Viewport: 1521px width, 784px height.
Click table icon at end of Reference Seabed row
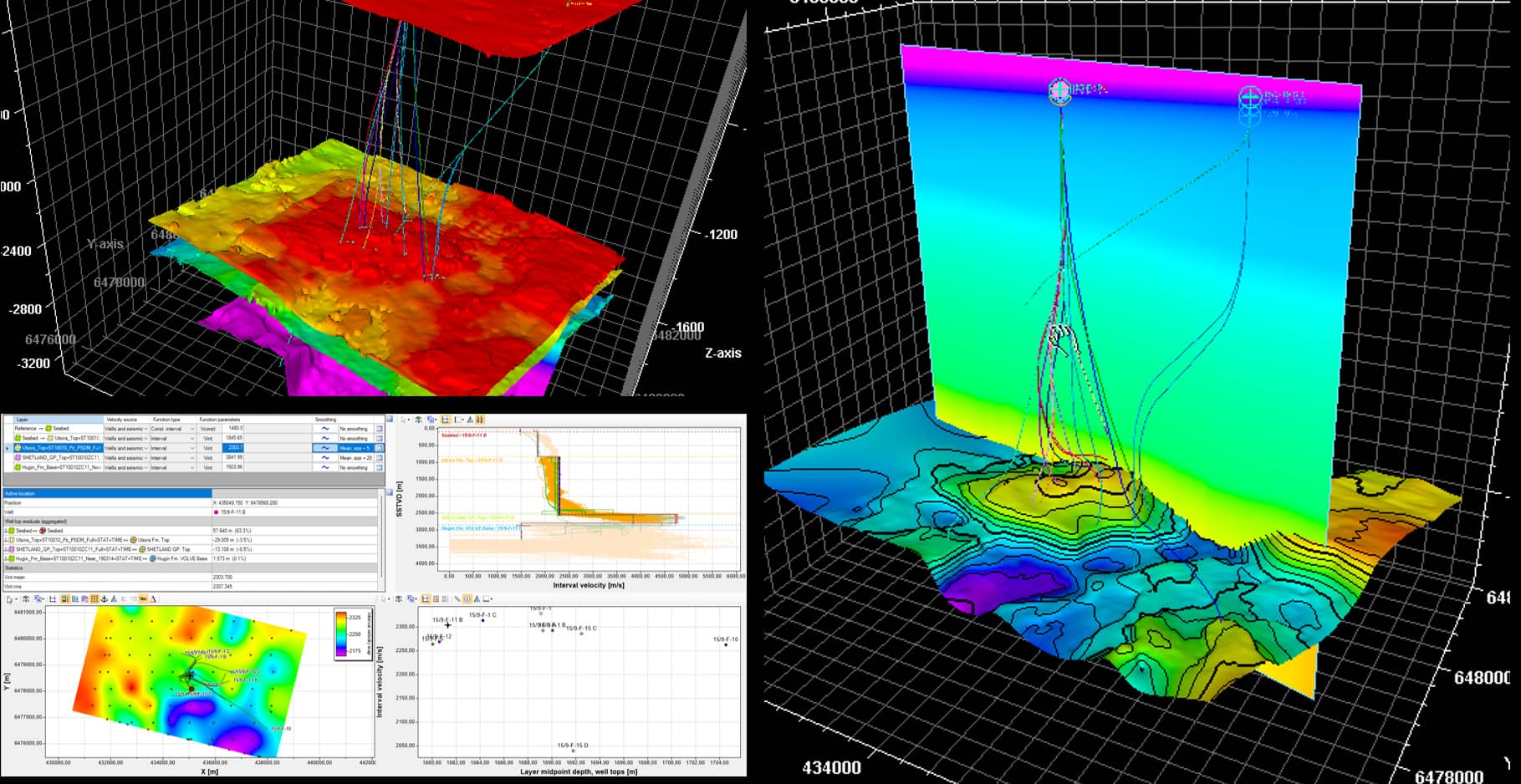click(379, 429)
